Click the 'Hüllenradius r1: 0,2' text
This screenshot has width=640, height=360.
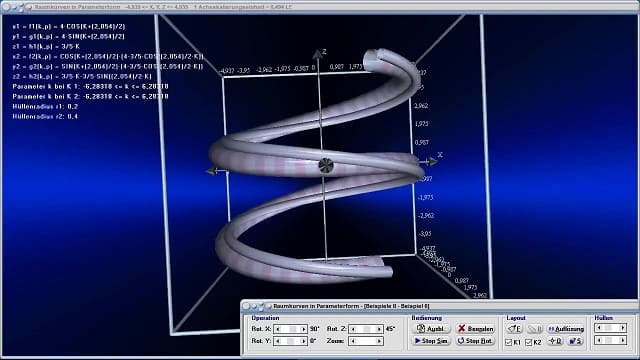[45, 107]
